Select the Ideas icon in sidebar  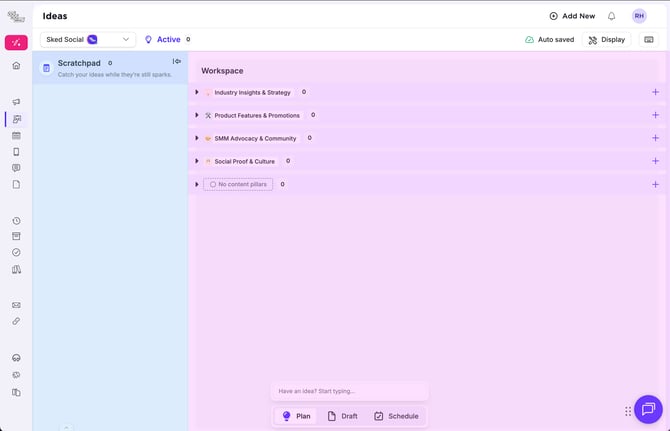click(17, 119)
